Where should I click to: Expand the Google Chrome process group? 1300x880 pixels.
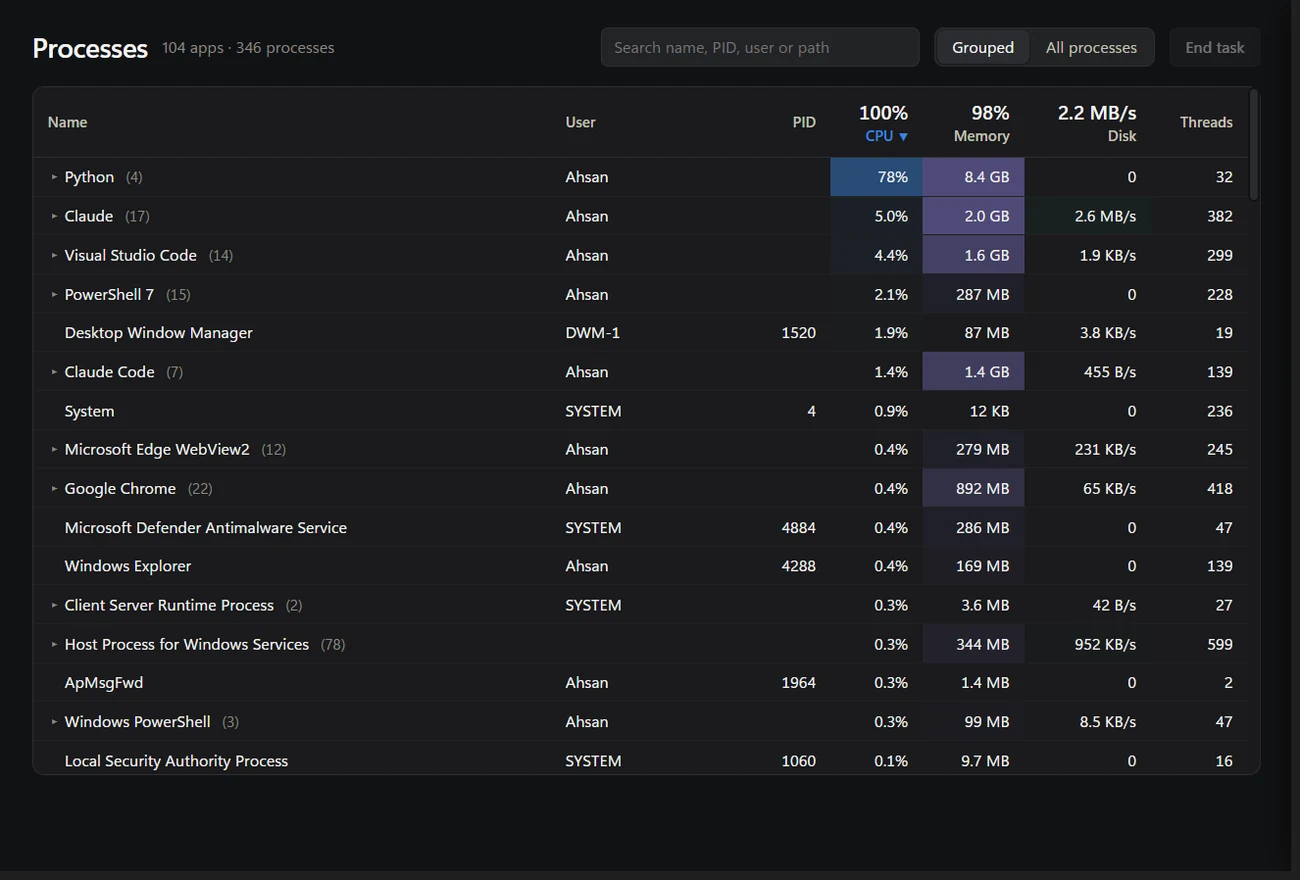[x=54, y=489]
